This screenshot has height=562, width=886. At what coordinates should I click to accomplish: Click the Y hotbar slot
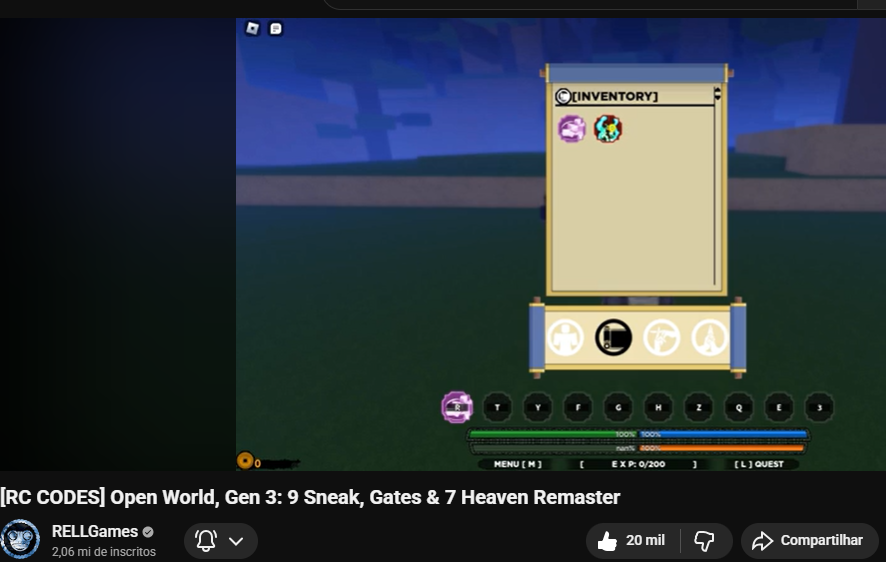[x=537, y=407]
